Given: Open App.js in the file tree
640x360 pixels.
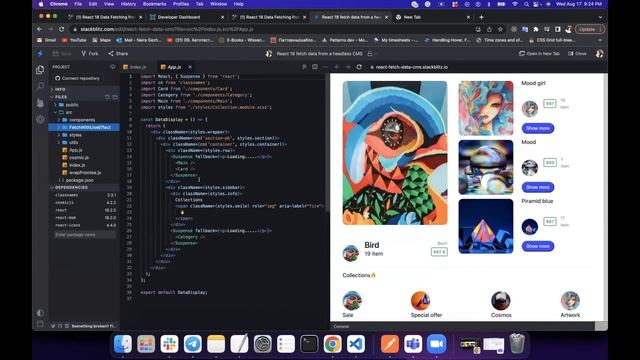Looking at the screenshot, I should [x=75, y=150].
